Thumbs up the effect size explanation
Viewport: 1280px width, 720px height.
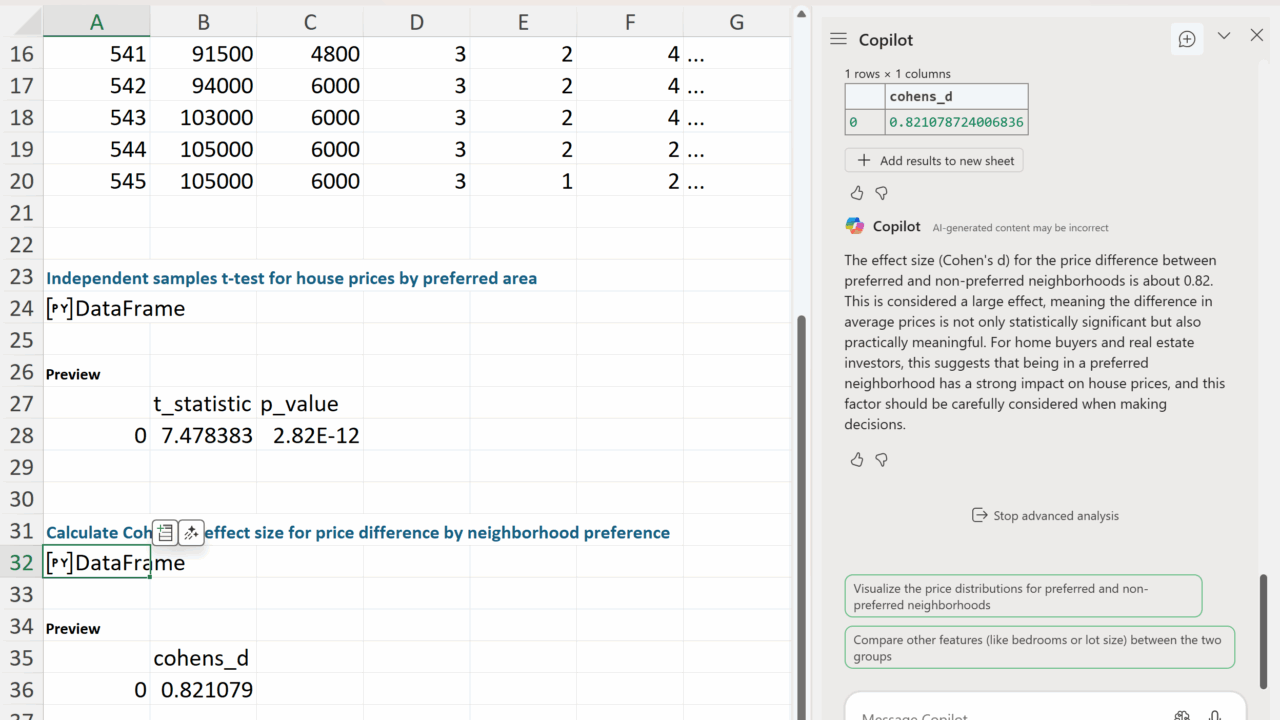[x=857, y=460]
